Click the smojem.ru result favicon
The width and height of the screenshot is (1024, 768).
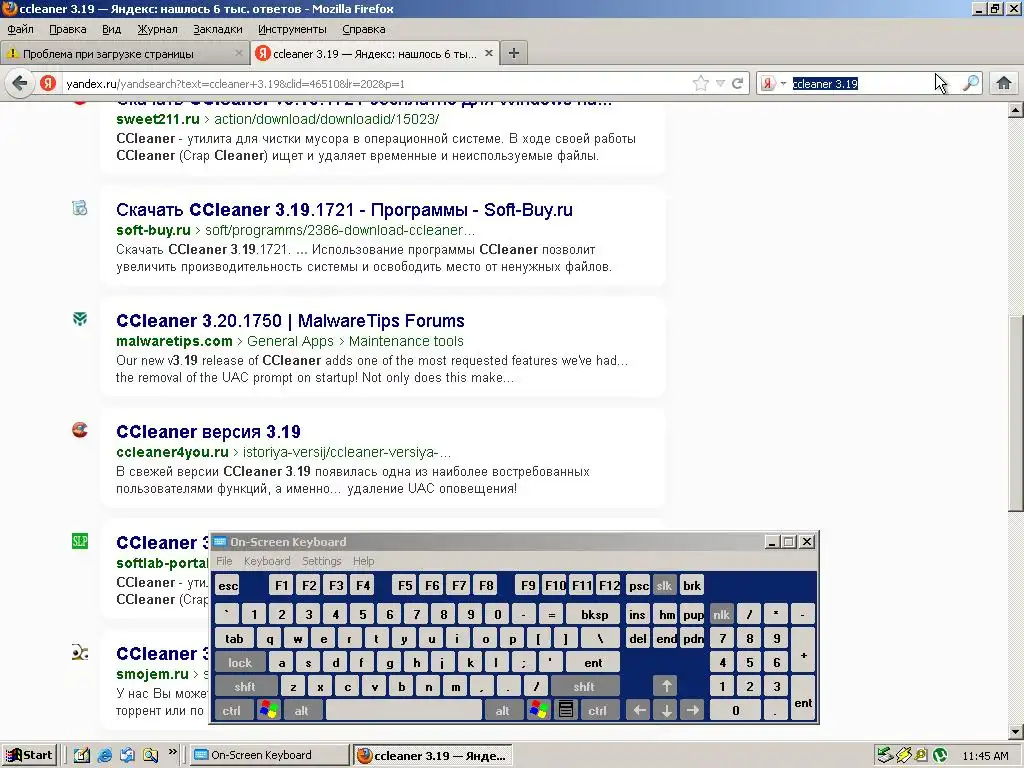(80, 652)
